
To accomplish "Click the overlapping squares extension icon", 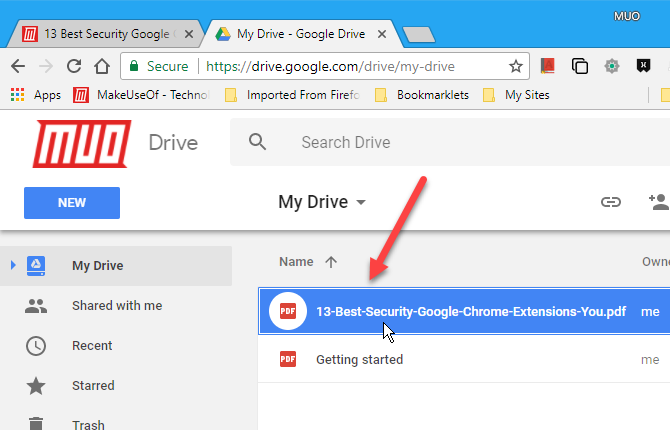I will click(580, 66).
